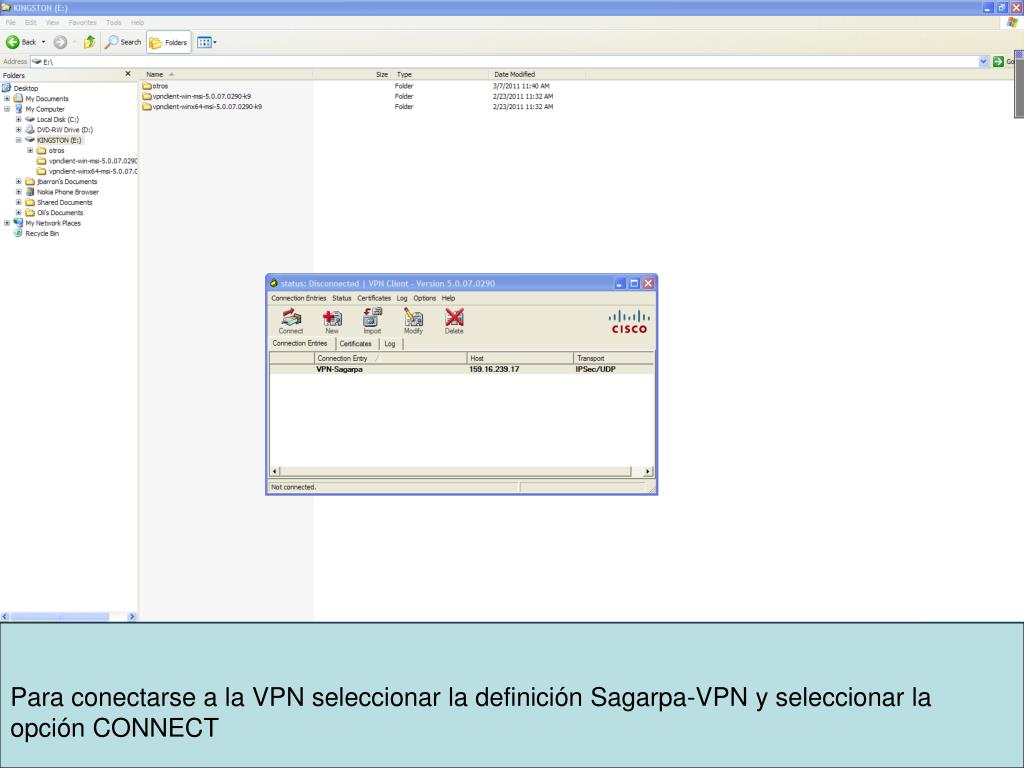
Task: Switch to the Certificates tab
Action: [355, 344]
